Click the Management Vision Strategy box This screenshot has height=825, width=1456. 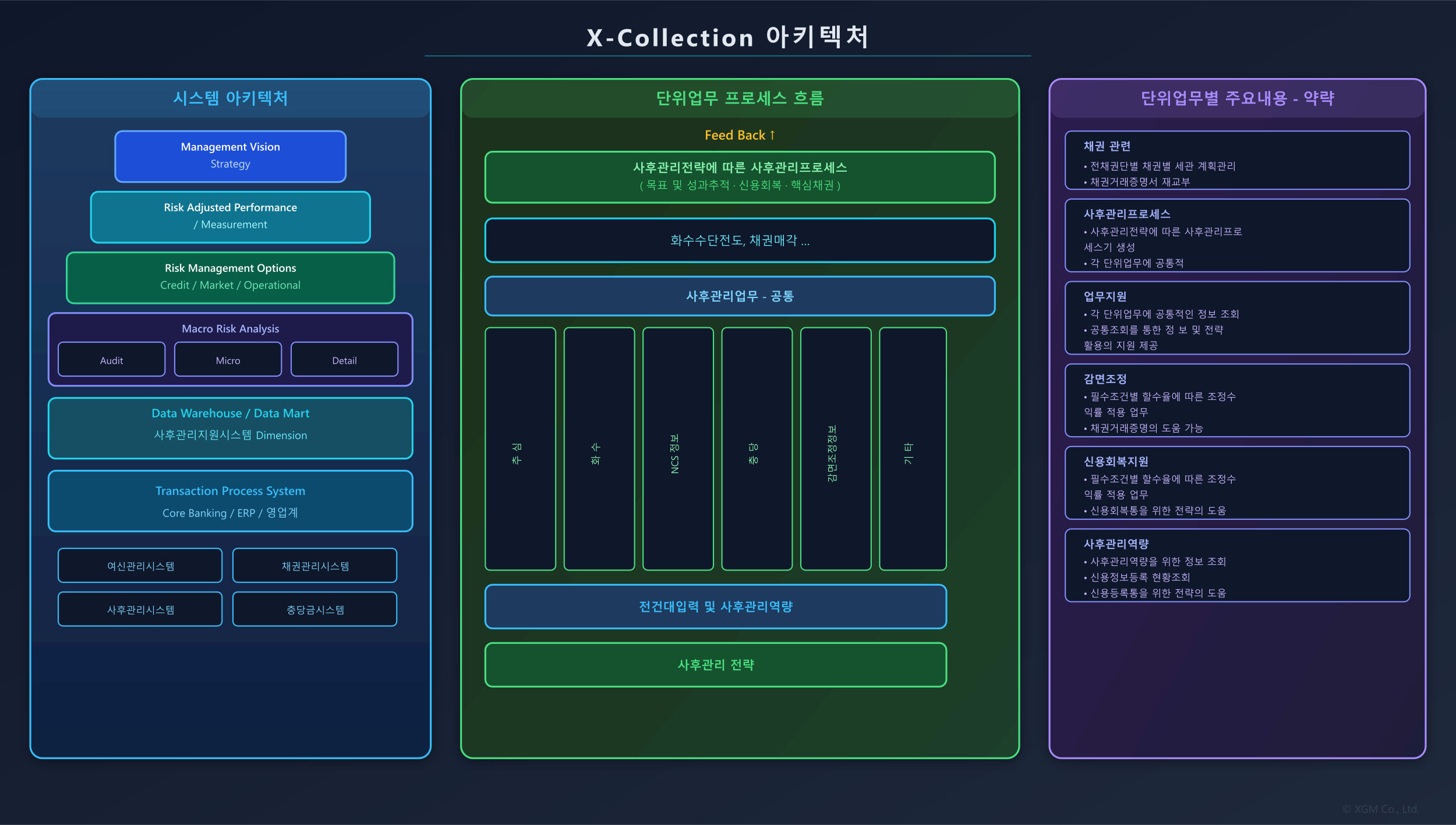(230, 156)
